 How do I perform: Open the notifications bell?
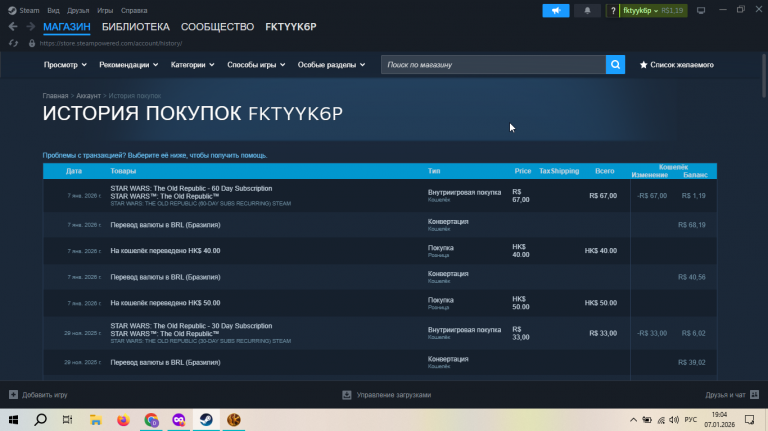[587, 10]
